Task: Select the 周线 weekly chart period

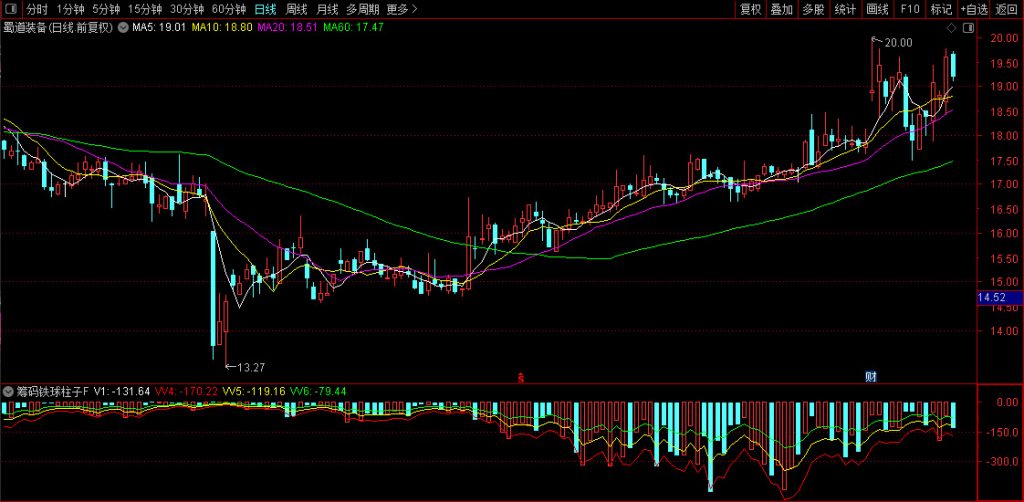Action: click(297, 9)
